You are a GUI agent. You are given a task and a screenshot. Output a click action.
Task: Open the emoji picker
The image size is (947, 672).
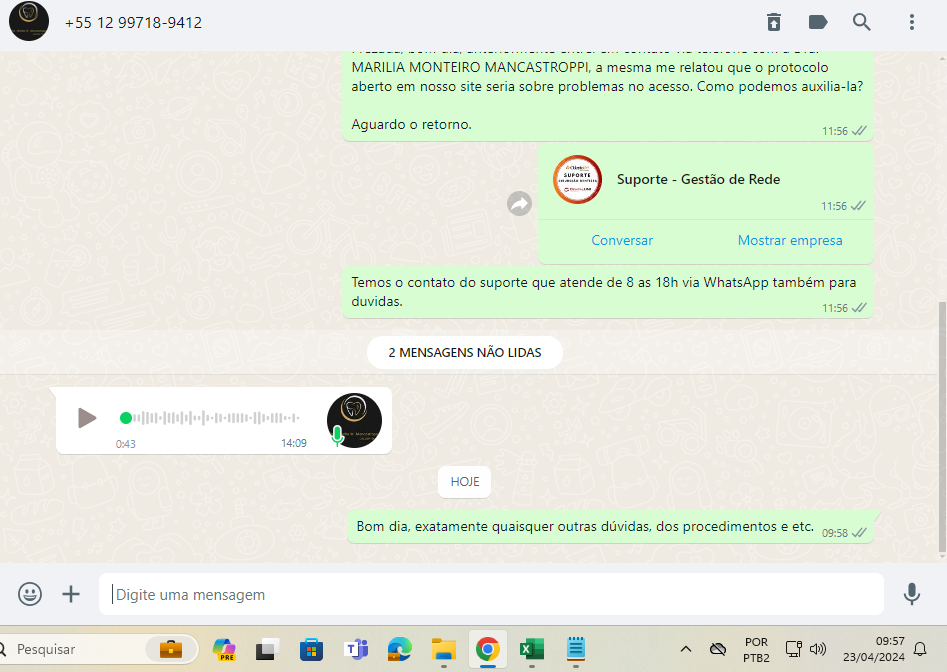click(x=30, y=594)
